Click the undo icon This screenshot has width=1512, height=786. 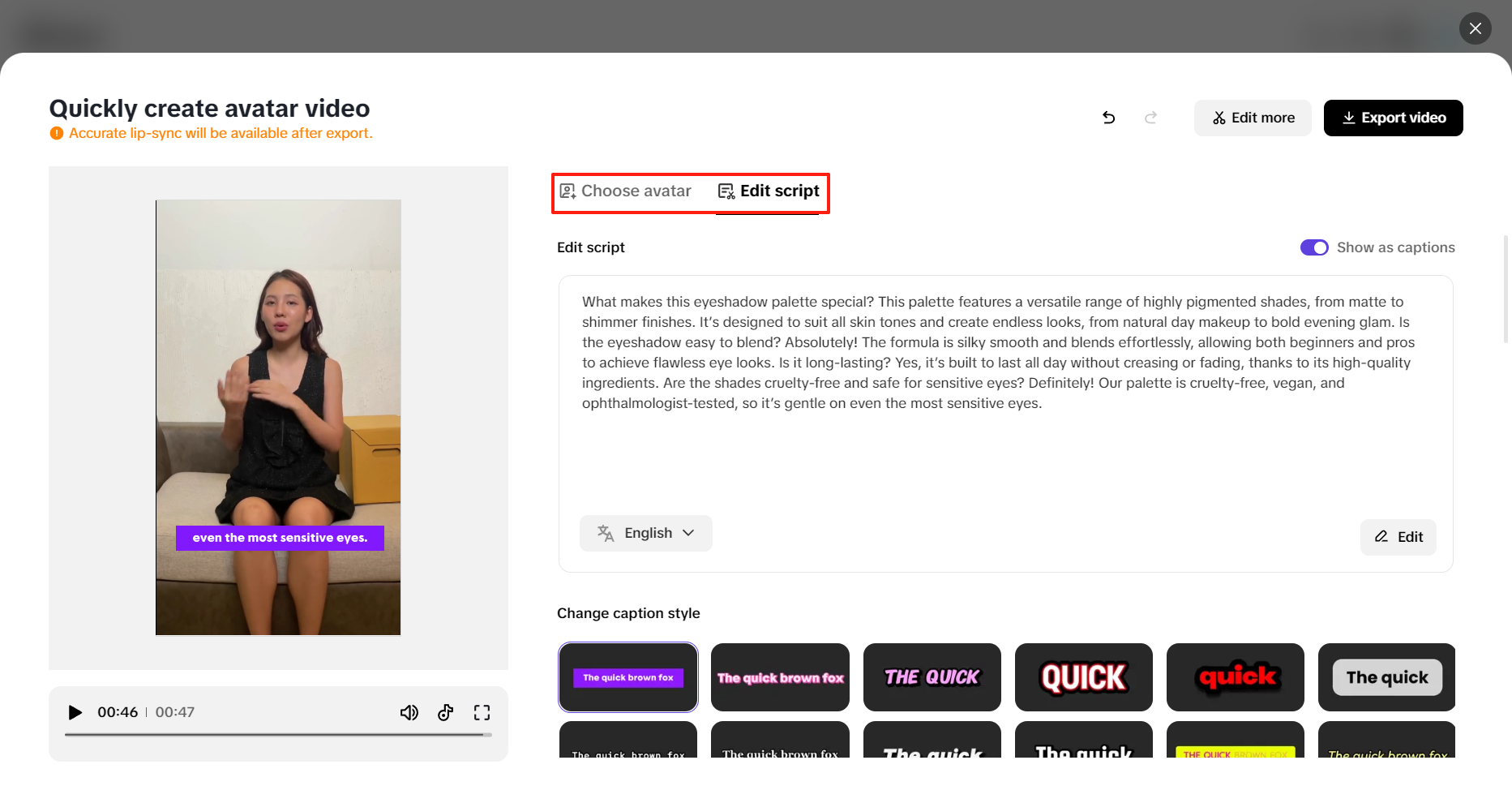(1108, 118)
